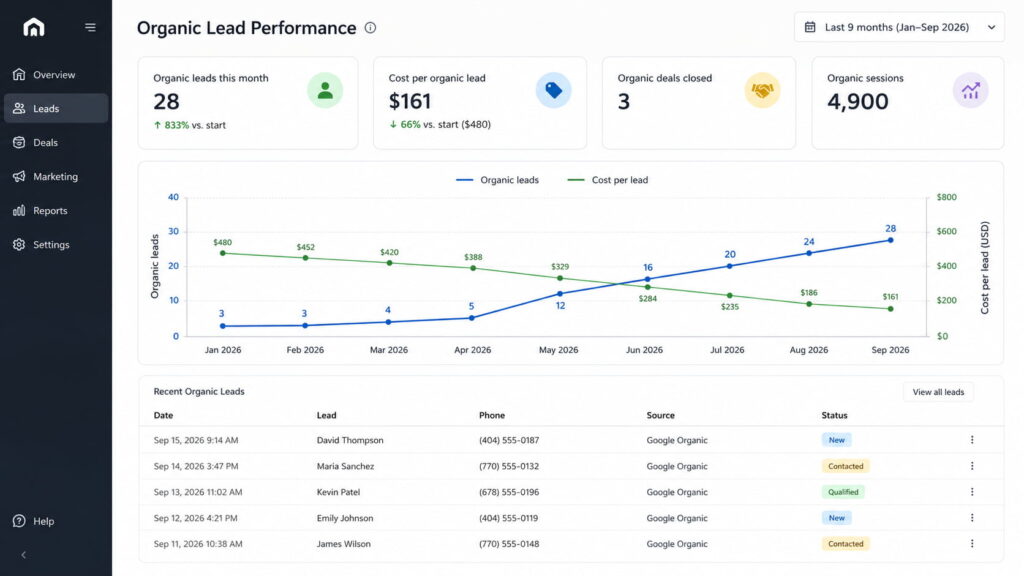Open the date range dropdown
This screenshot has height=576, width=1024.
pyautogui.click(x=899, y=27)
